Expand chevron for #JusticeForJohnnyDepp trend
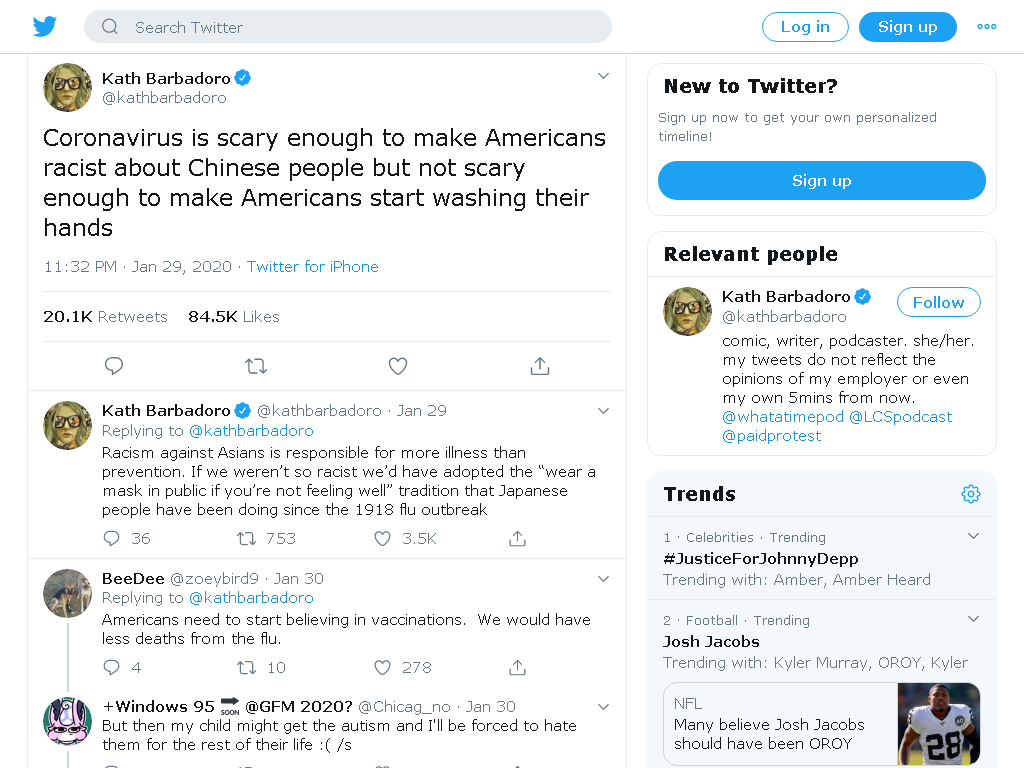The image size is (1024, 768). click(973, 536)
